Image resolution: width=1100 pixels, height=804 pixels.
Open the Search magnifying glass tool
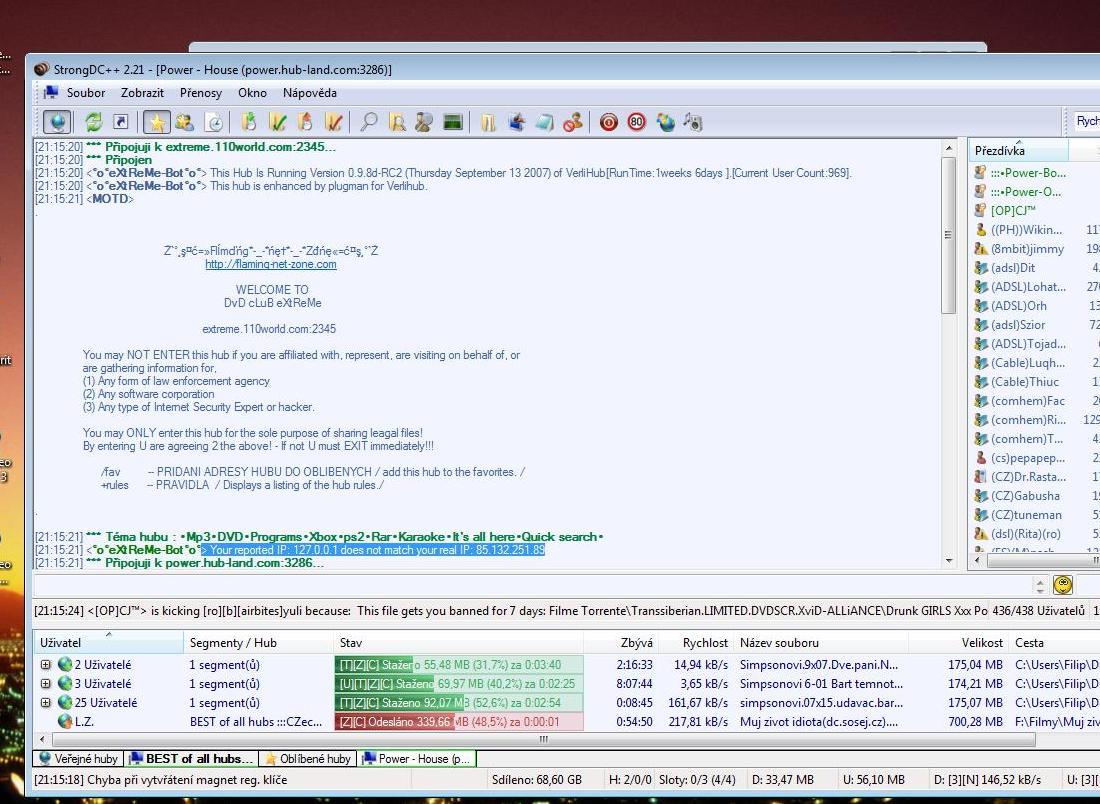coord(369,122)
